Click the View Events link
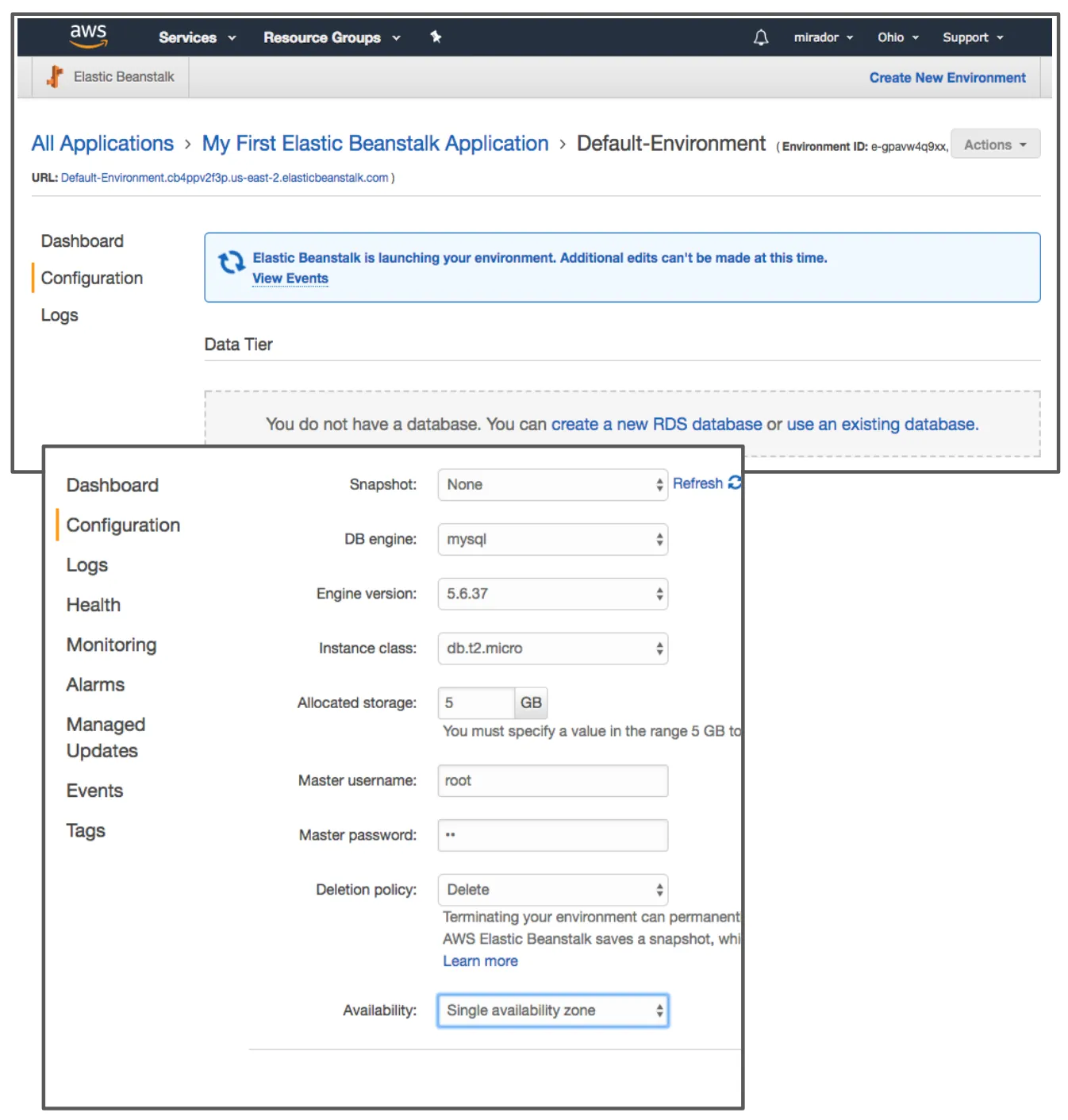 coord(290,278)
